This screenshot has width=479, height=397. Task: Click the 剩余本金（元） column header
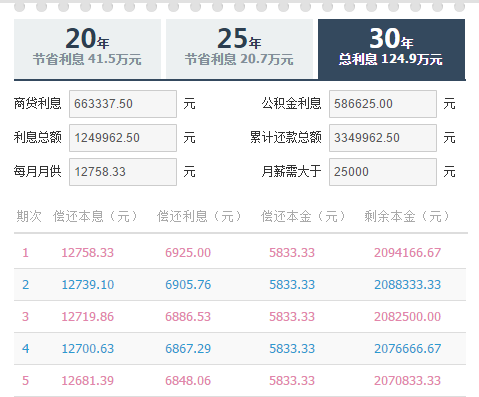click(x=407, y=216)
